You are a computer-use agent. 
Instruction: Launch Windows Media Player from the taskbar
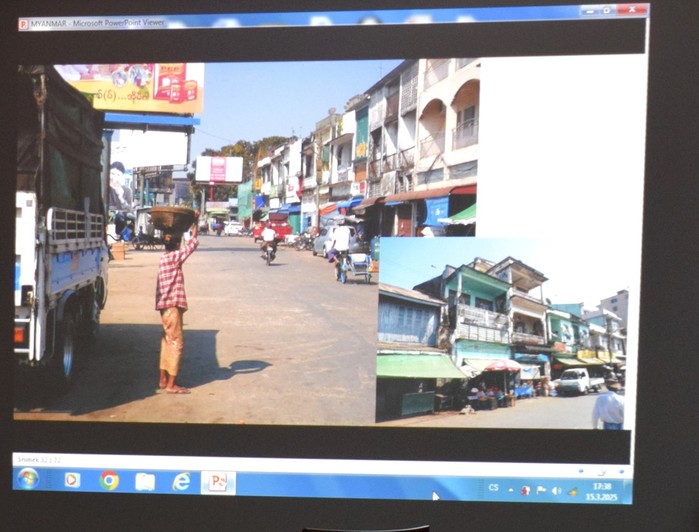click(x=72, y=480)
